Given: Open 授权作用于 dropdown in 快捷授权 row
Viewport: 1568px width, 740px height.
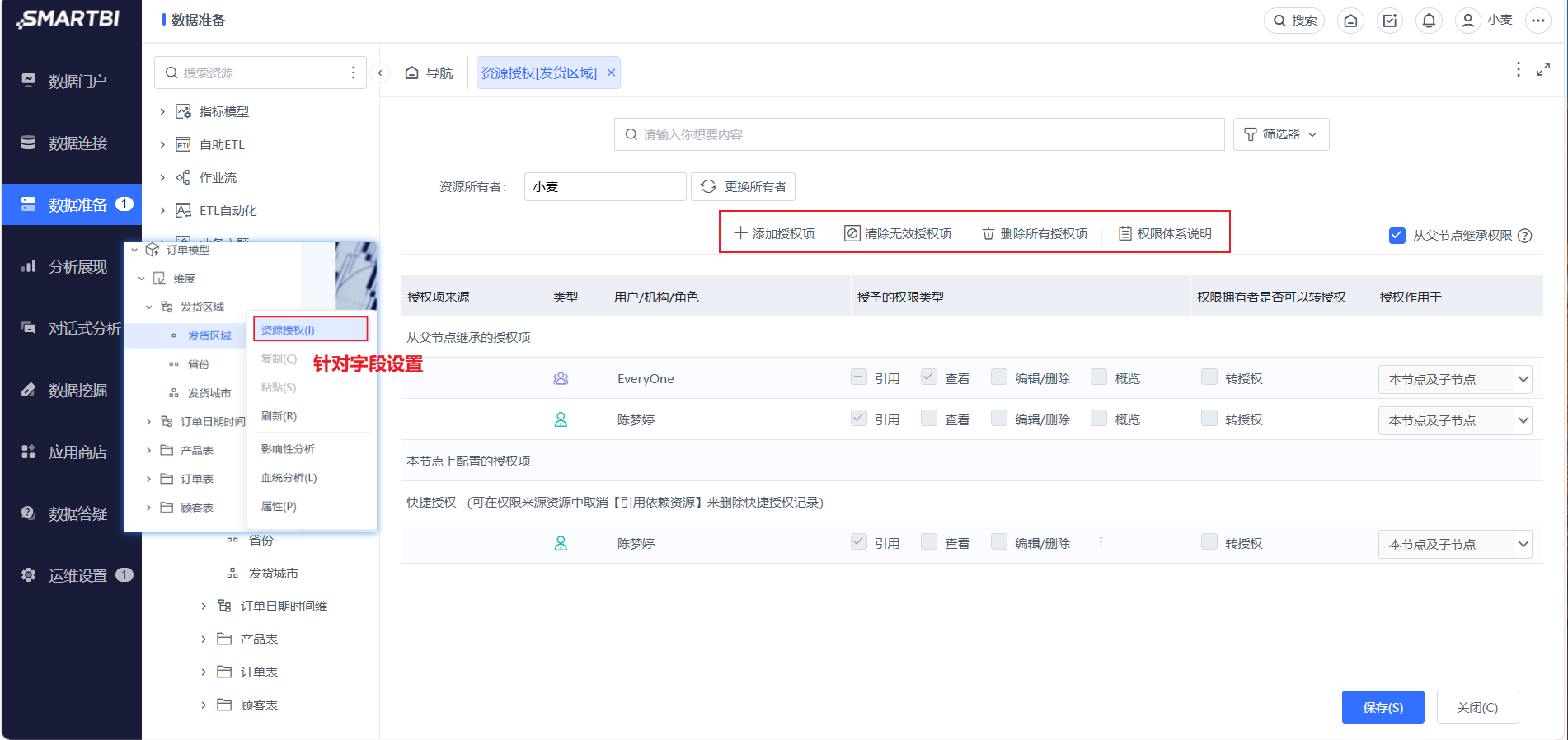Looking at the screenshot, I should (1455, 544).
